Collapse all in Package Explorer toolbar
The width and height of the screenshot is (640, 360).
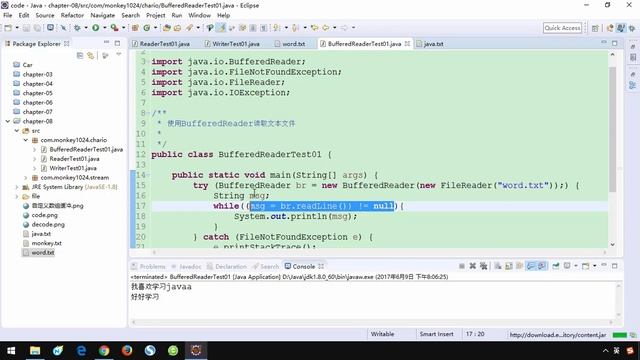click(80, 56)
